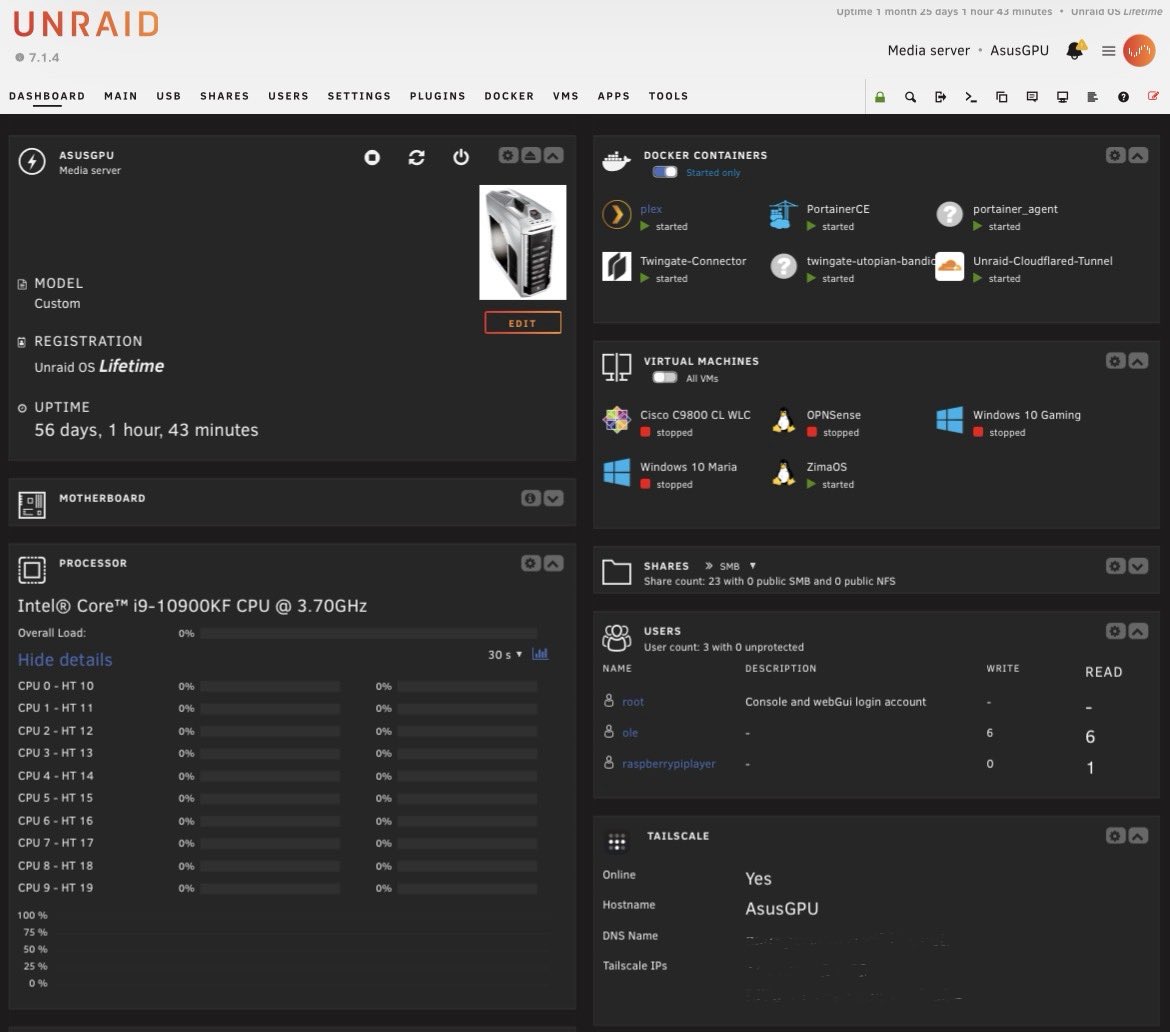Click the logout icon in the toolbar
Viewport: 1170px width, 1032px height.
(x=940, y=97)
